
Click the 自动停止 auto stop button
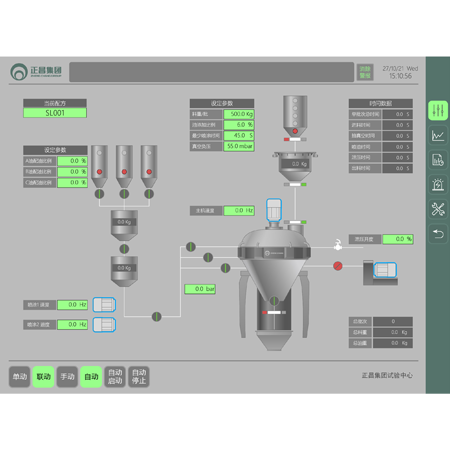pyautogui.click(x=139, y=377)
